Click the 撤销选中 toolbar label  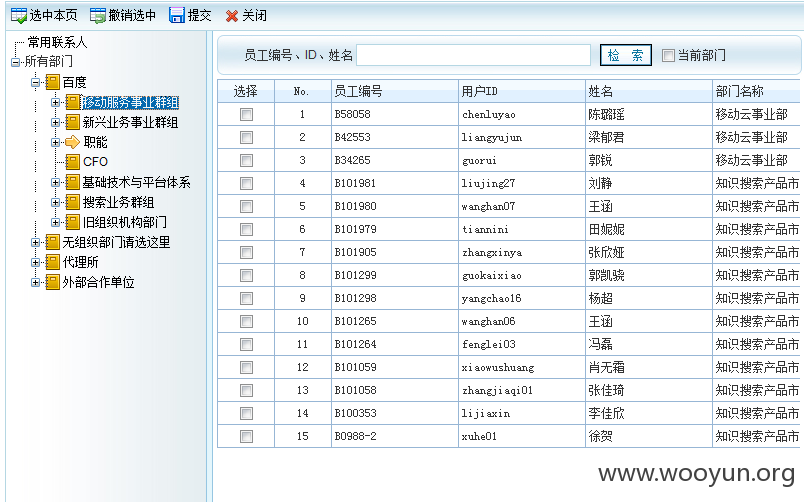tap(132, 16)
